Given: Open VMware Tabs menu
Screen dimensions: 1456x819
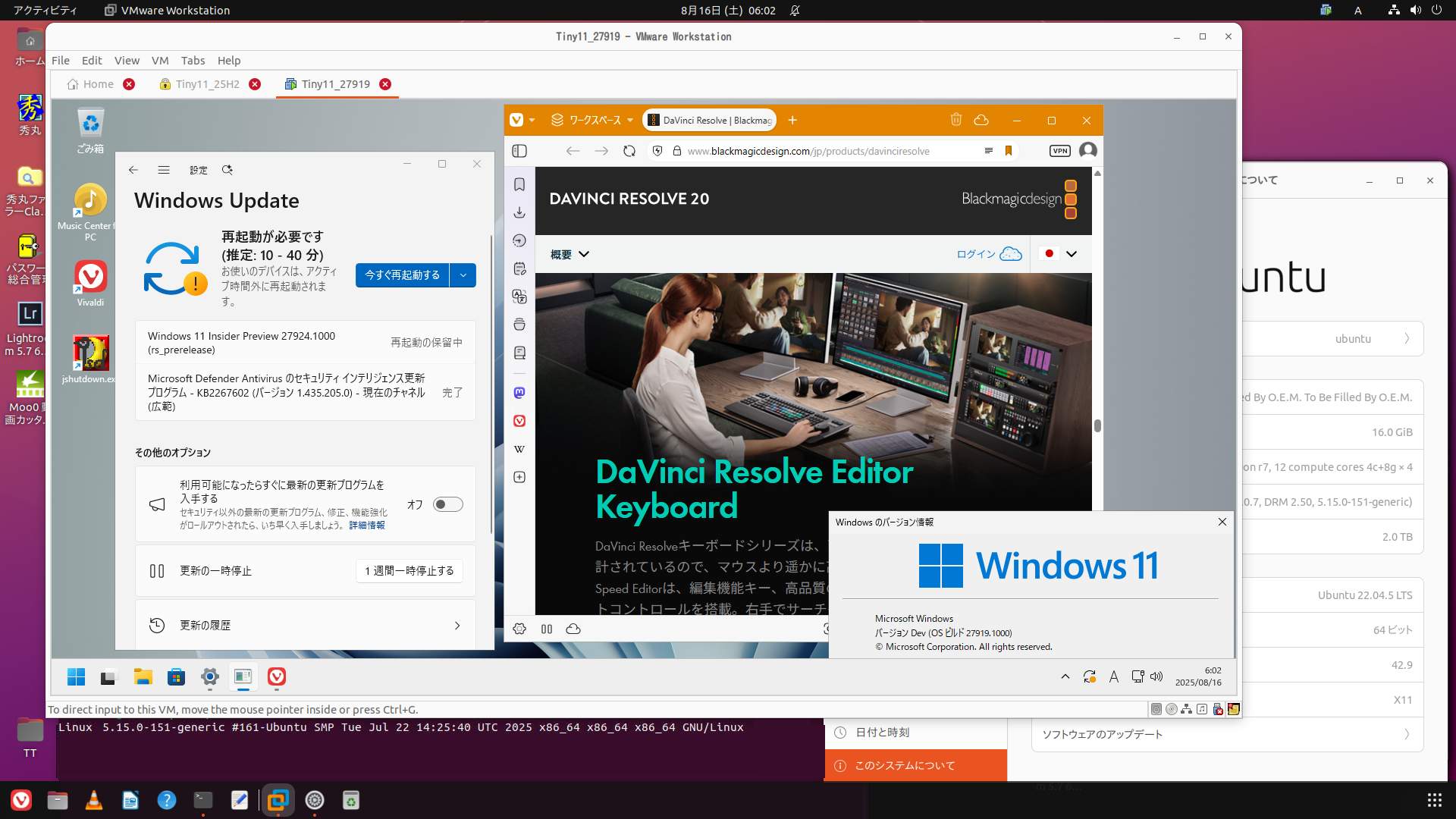Looking at the screenshot, I should coord(193,61).
